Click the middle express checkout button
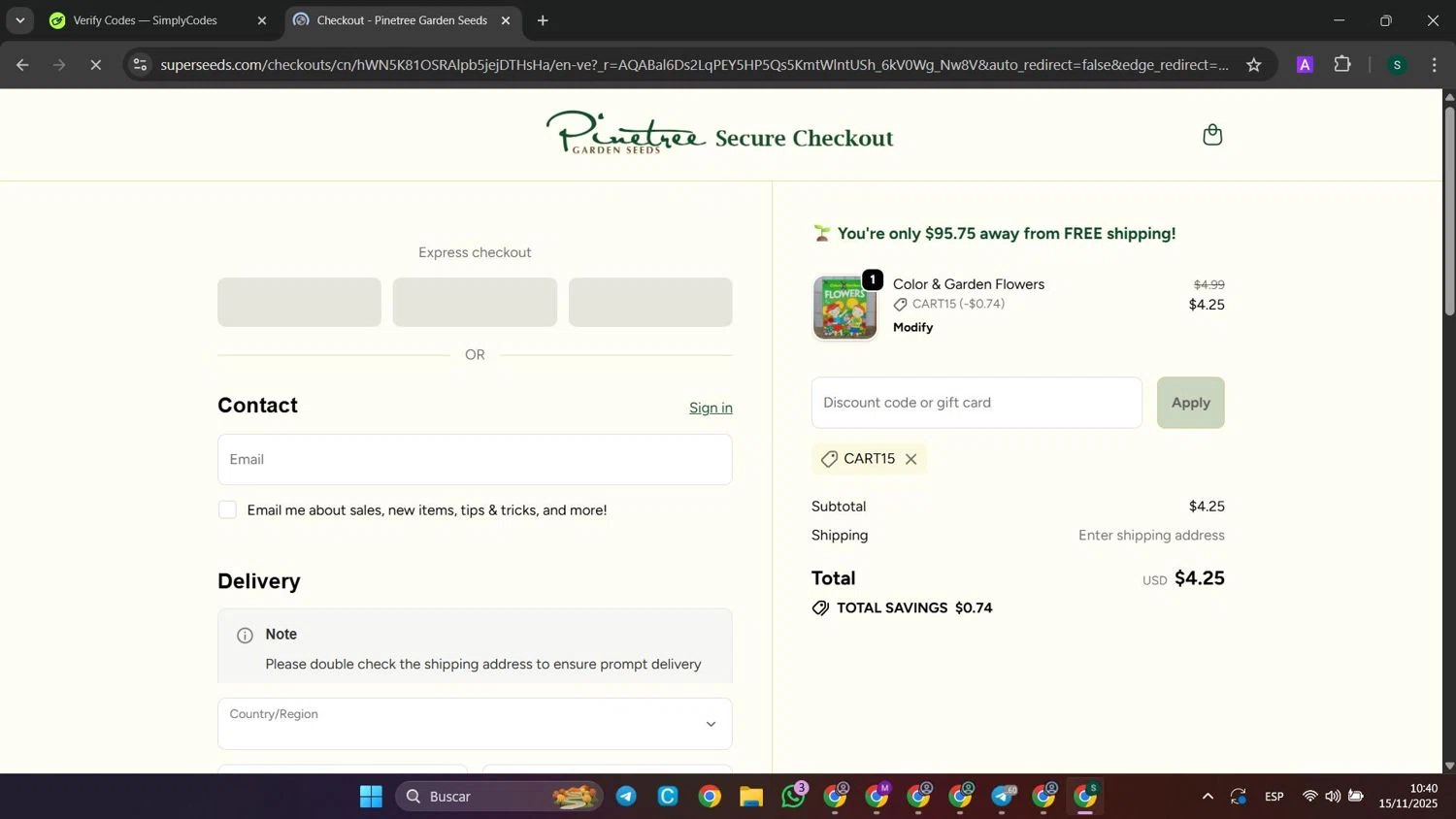 point(475,302)
